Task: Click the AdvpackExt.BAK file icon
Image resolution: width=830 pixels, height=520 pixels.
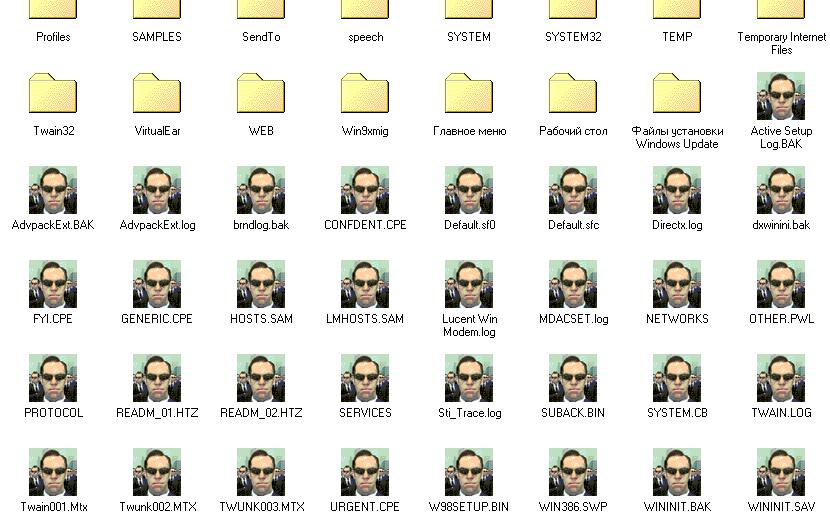Action: [x=53, y=190]
